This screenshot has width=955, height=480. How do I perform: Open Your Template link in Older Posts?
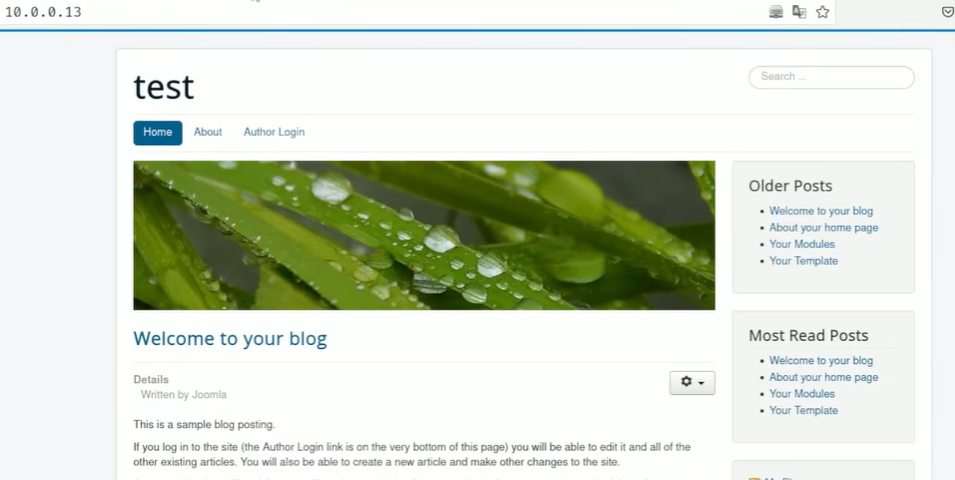(803, 261)
